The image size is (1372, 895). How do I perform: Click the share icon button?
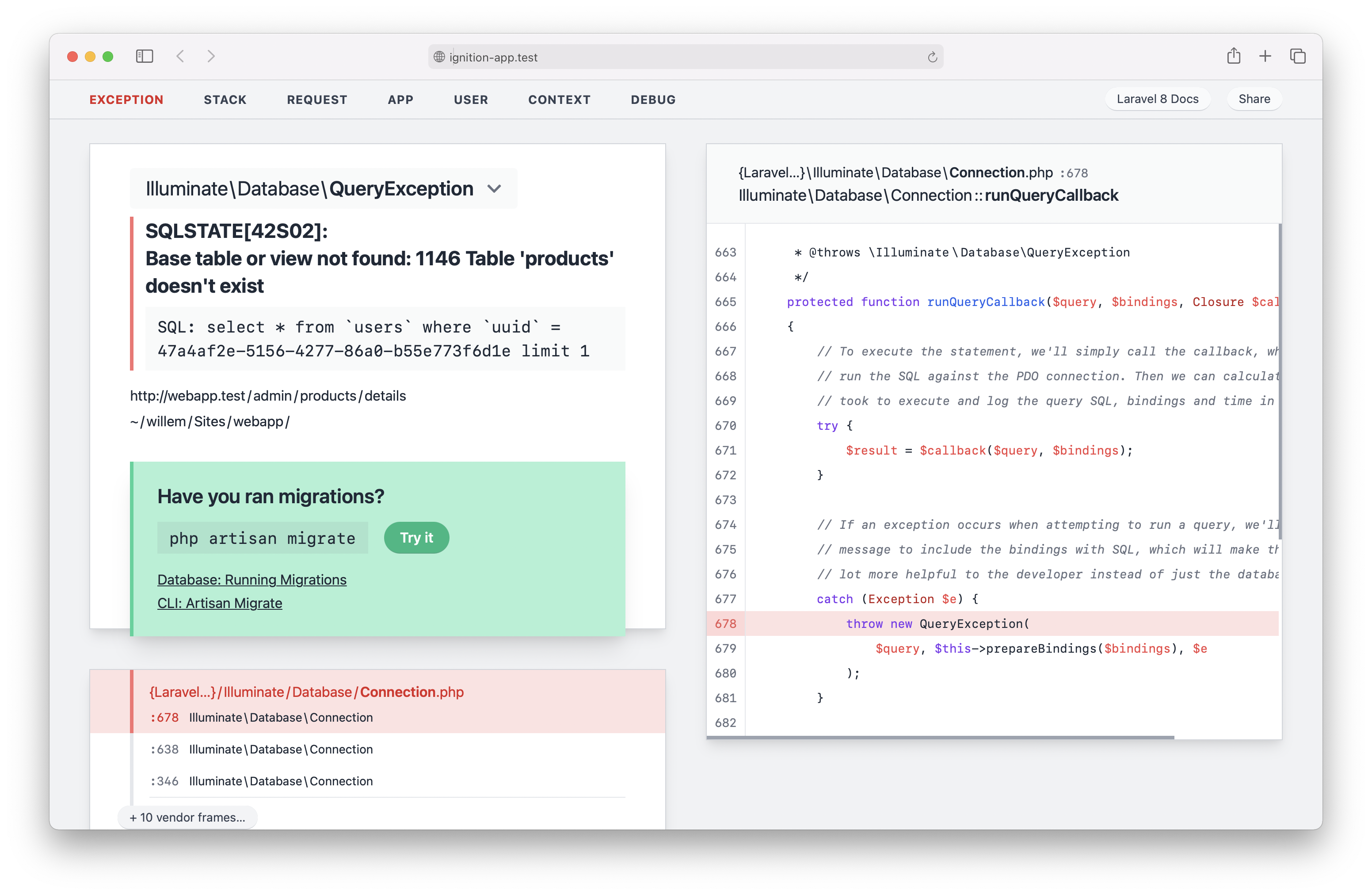(x=1232, y=57)
